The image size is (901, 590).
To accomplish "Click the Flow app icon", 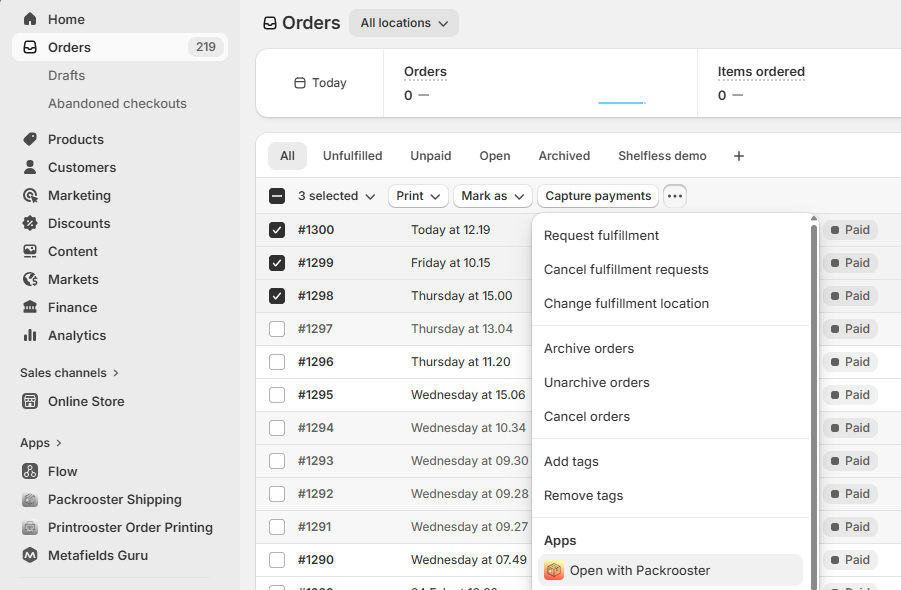I will pyautogui.click(x=30, y=471).
